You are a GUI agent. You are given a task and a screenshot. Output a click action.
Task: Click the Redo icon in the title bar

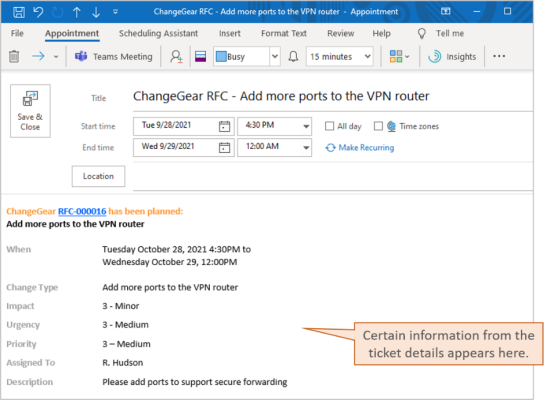point(57,12)
